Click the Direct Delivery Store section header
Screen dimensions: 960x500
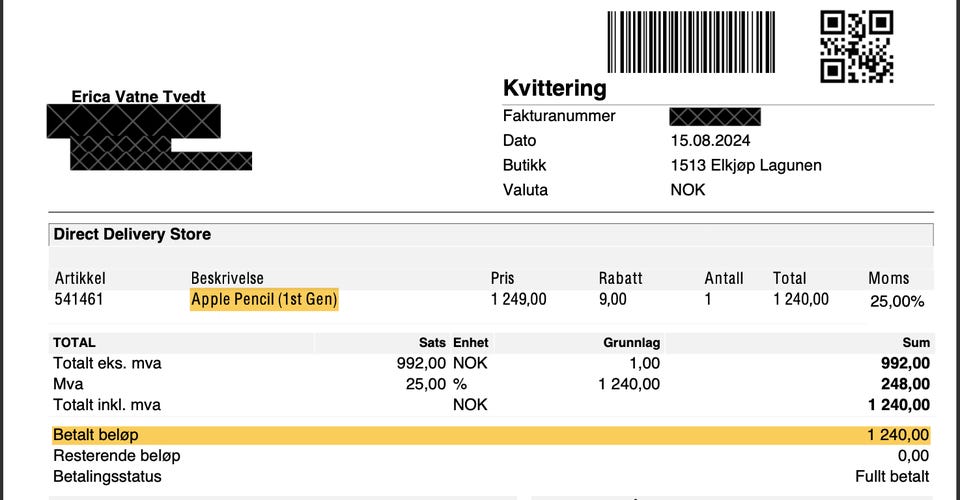(x=132, y=234)
